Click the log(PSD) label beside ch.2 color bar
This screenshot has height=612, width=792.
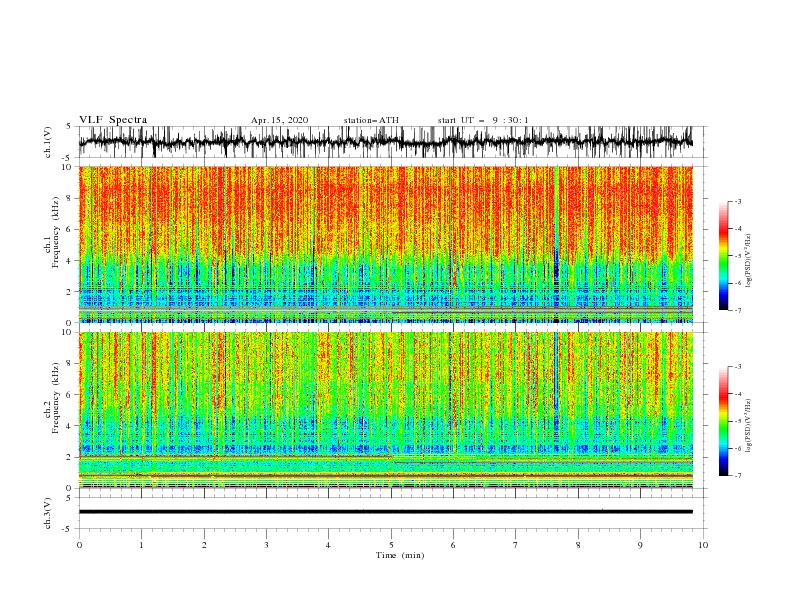pos(748,426)
